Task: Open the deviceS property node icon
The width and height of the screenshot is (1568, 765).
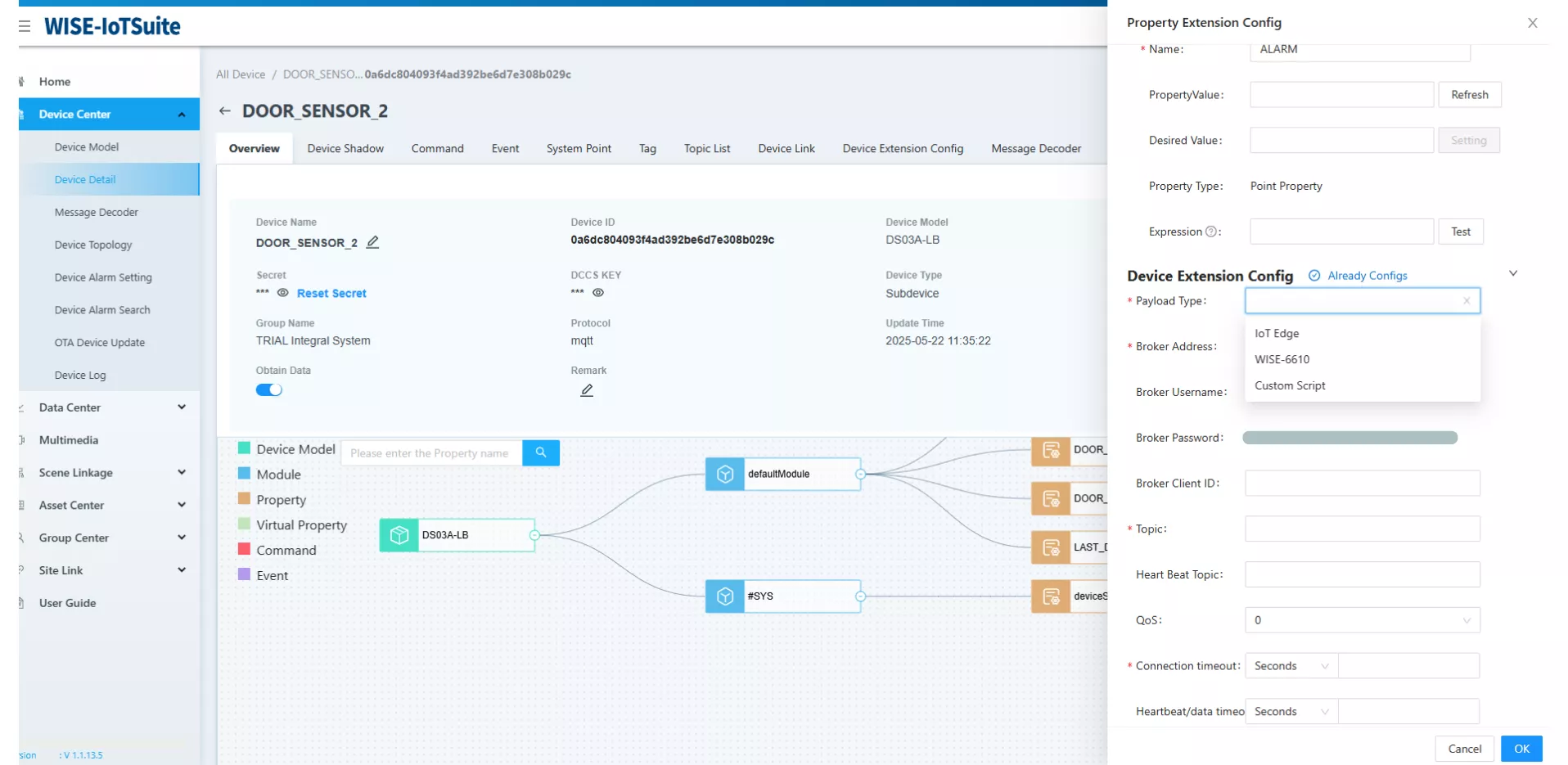Action: pos(1051,596)
